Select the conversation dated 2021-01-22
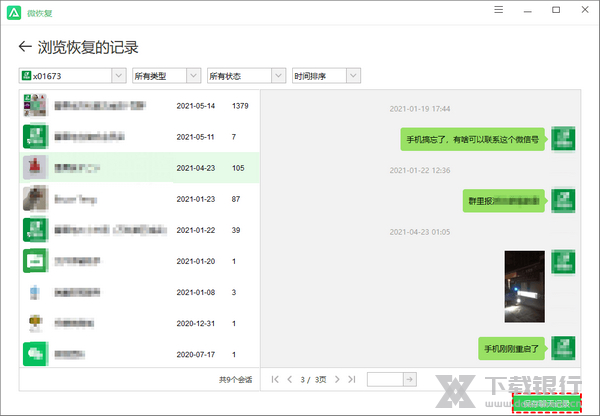The image size is (600, 416). 139,230
